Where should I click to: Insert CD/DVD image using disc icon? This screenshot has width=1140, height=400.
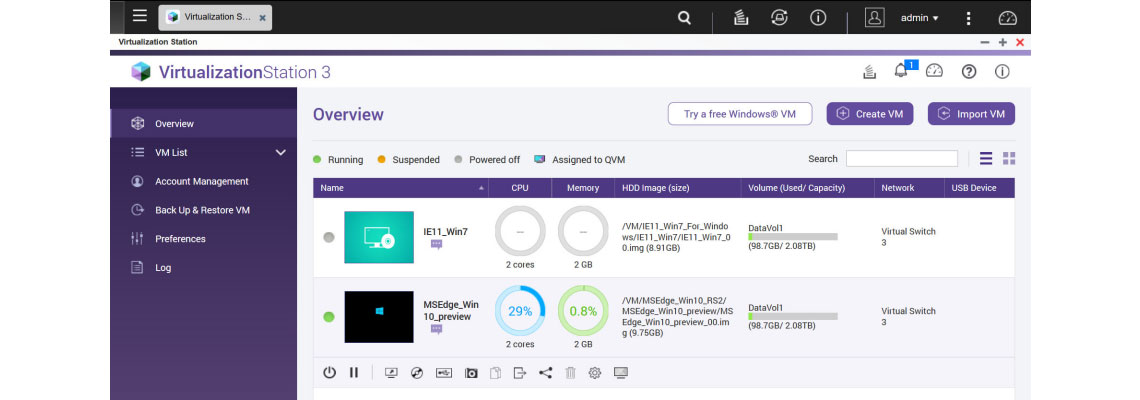coord(417,373)
